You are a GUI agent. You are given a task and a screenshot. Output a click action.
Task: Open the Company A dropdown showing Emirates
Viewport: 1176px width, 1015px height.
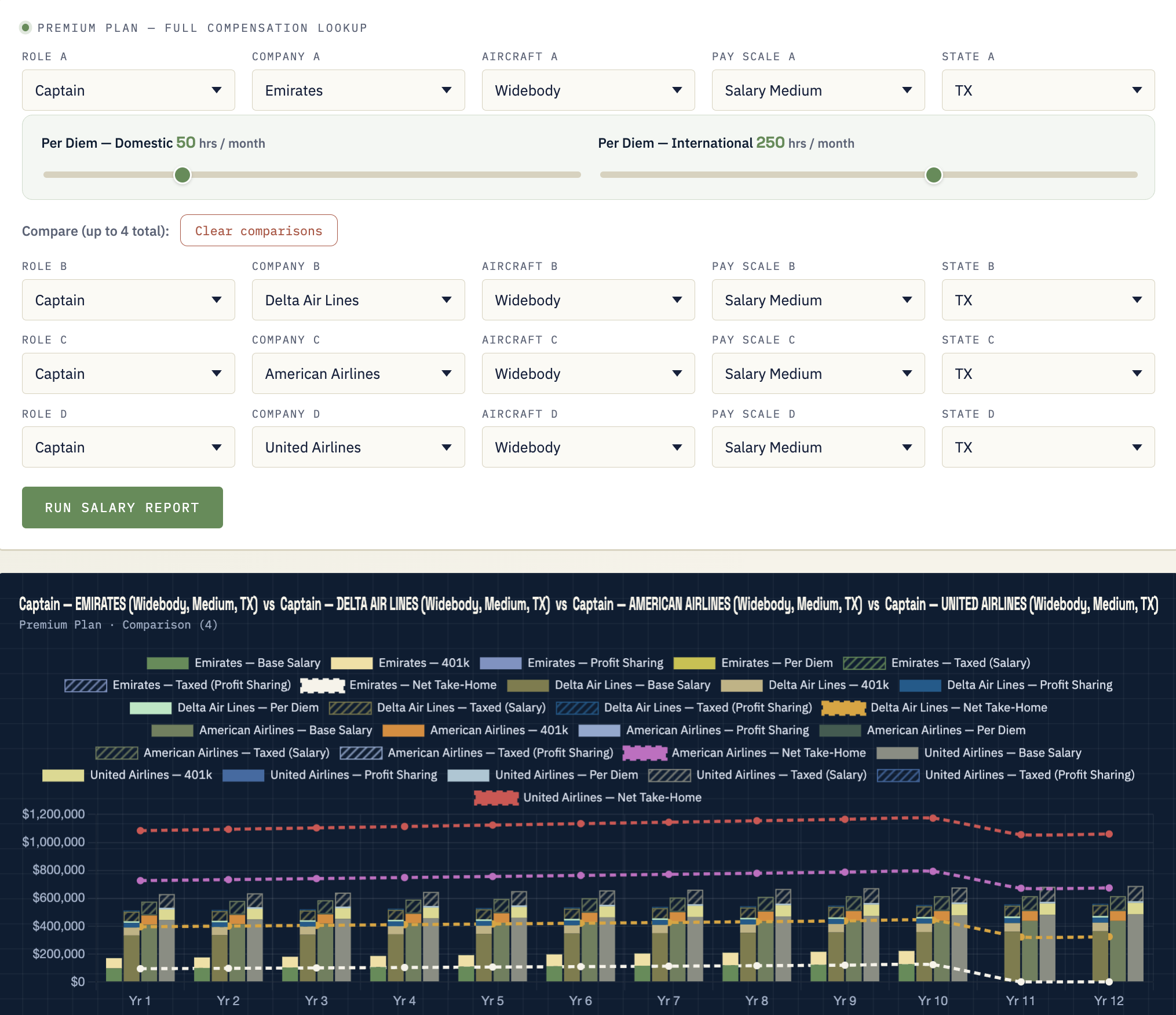click(359, 90)
